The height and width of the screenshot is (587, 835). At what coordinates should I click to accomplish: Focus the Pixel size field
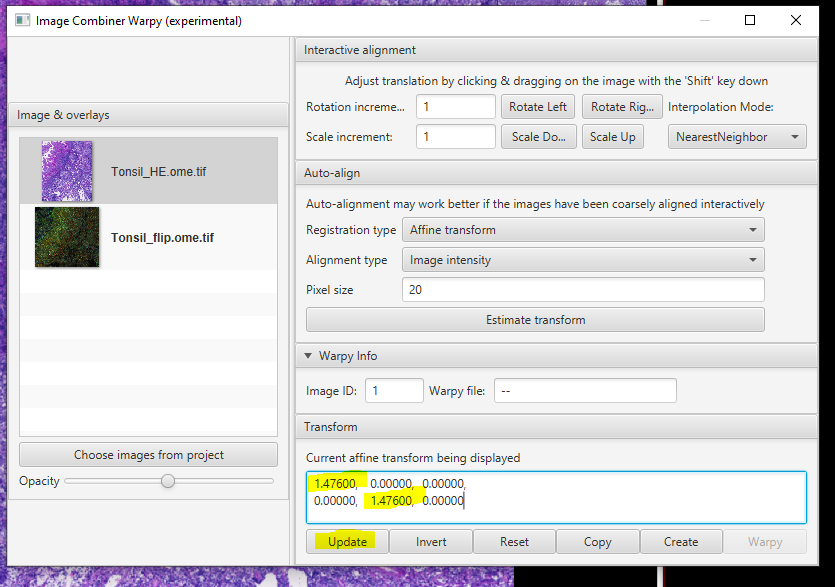pos(583,290)
